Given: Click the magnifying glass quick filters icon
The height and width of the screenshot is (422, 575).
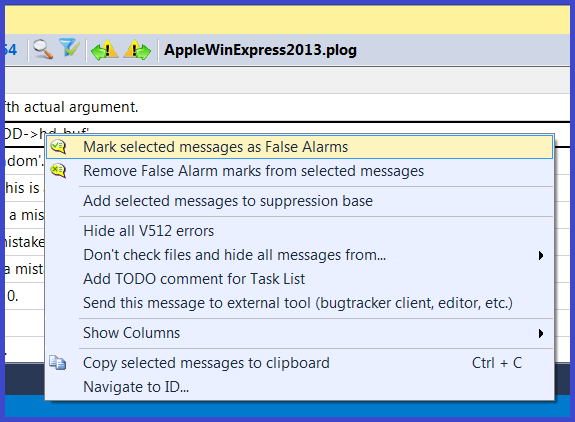Looking at the screenshot, I should [x=43, y=49].
